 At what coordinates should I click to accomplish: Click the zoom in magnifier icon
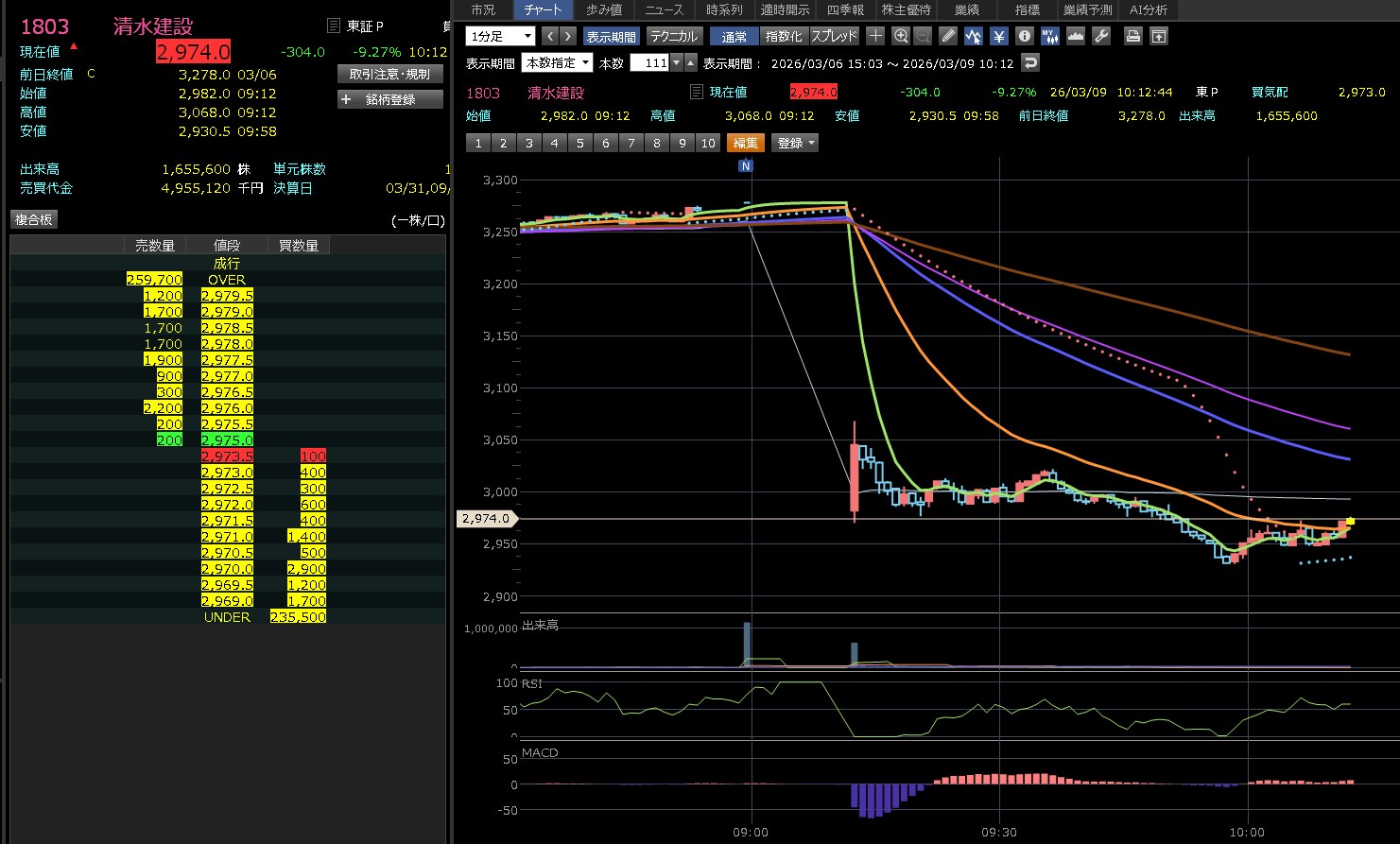click(x=901, y=36)
